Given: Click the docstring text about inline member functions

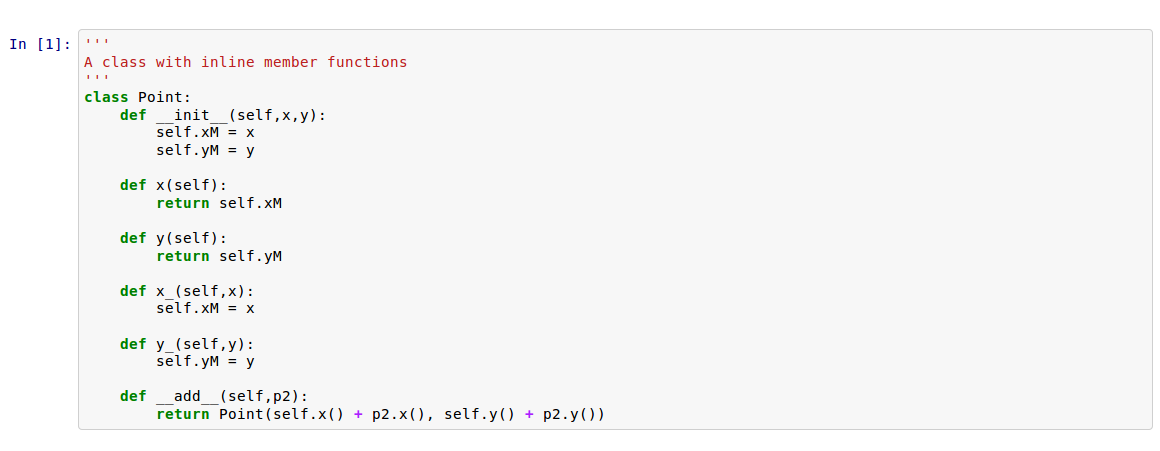Looking at the screenshot, I should [x=245, y=62].
